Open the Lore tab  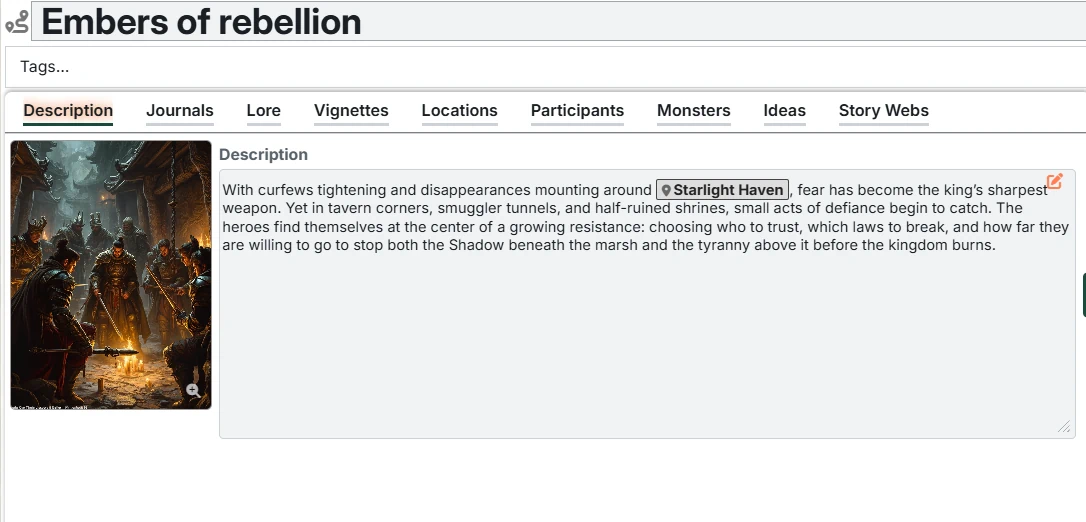click(x=263, y=111)
